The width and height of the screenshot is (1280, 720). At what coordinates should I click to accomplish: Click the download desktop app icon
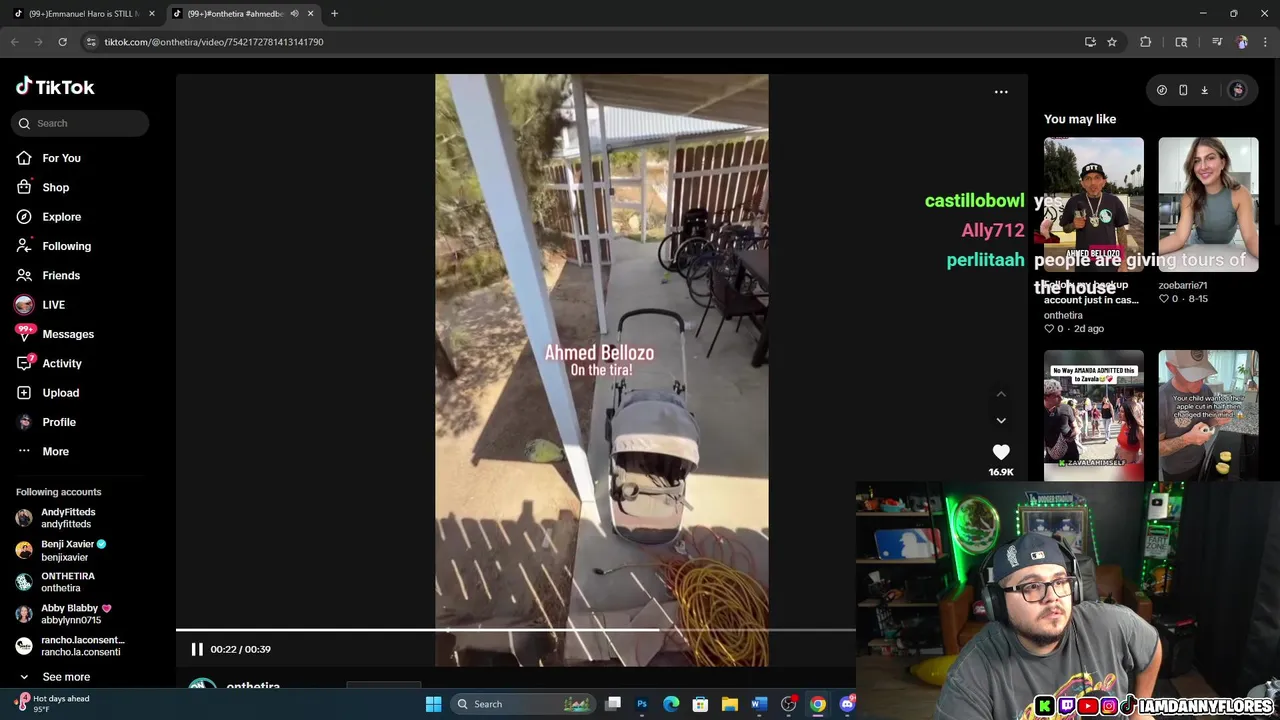tap(1204, 90)
